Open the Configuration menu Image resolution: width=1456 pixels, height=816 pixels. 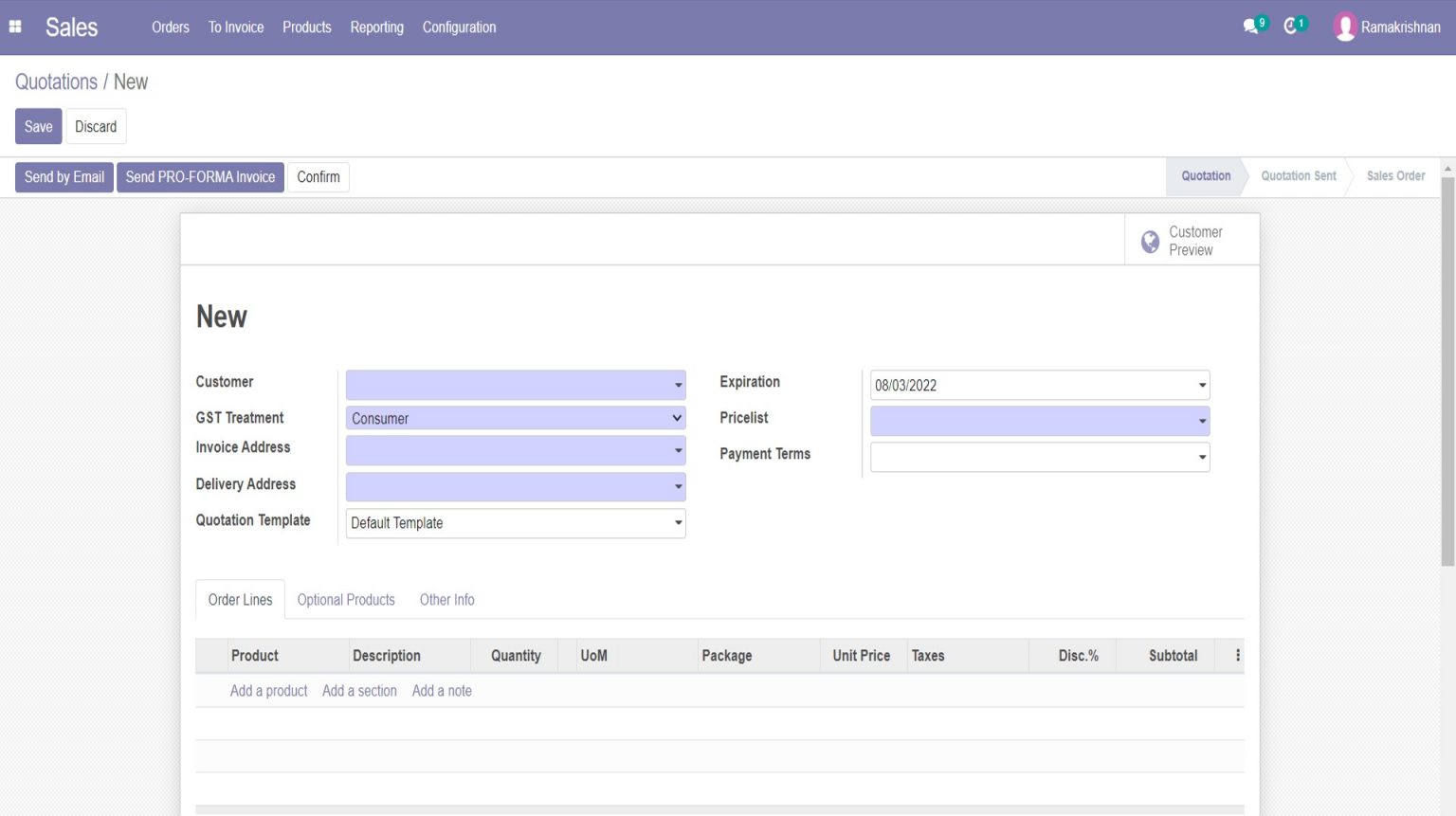pyautogui.click(x=459, y=27)
